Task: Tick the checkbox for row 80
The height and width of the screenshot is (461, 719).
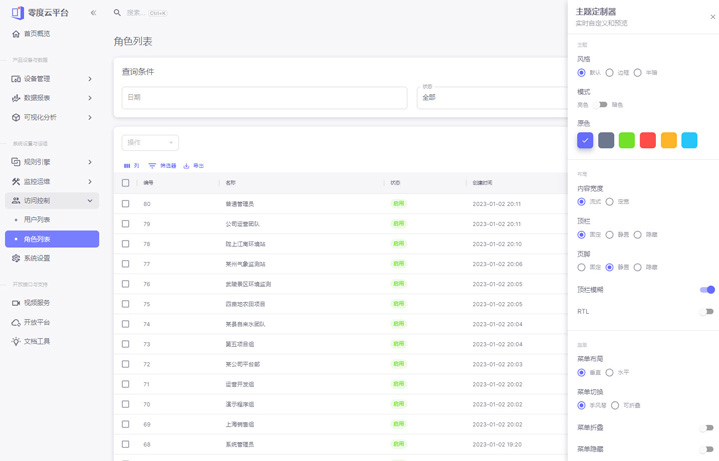Action: (126, 204)
